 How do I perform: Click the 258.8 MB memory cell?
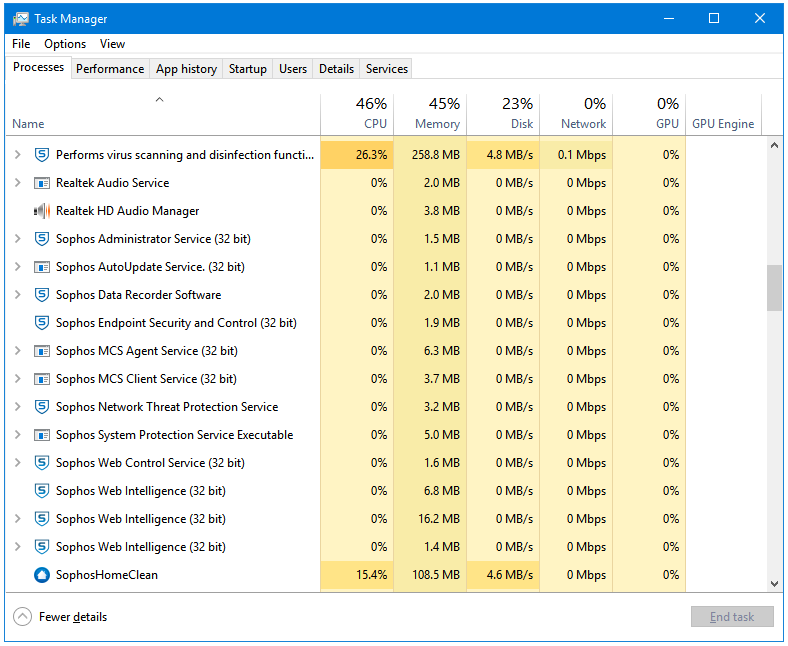[x=430, y=155]
